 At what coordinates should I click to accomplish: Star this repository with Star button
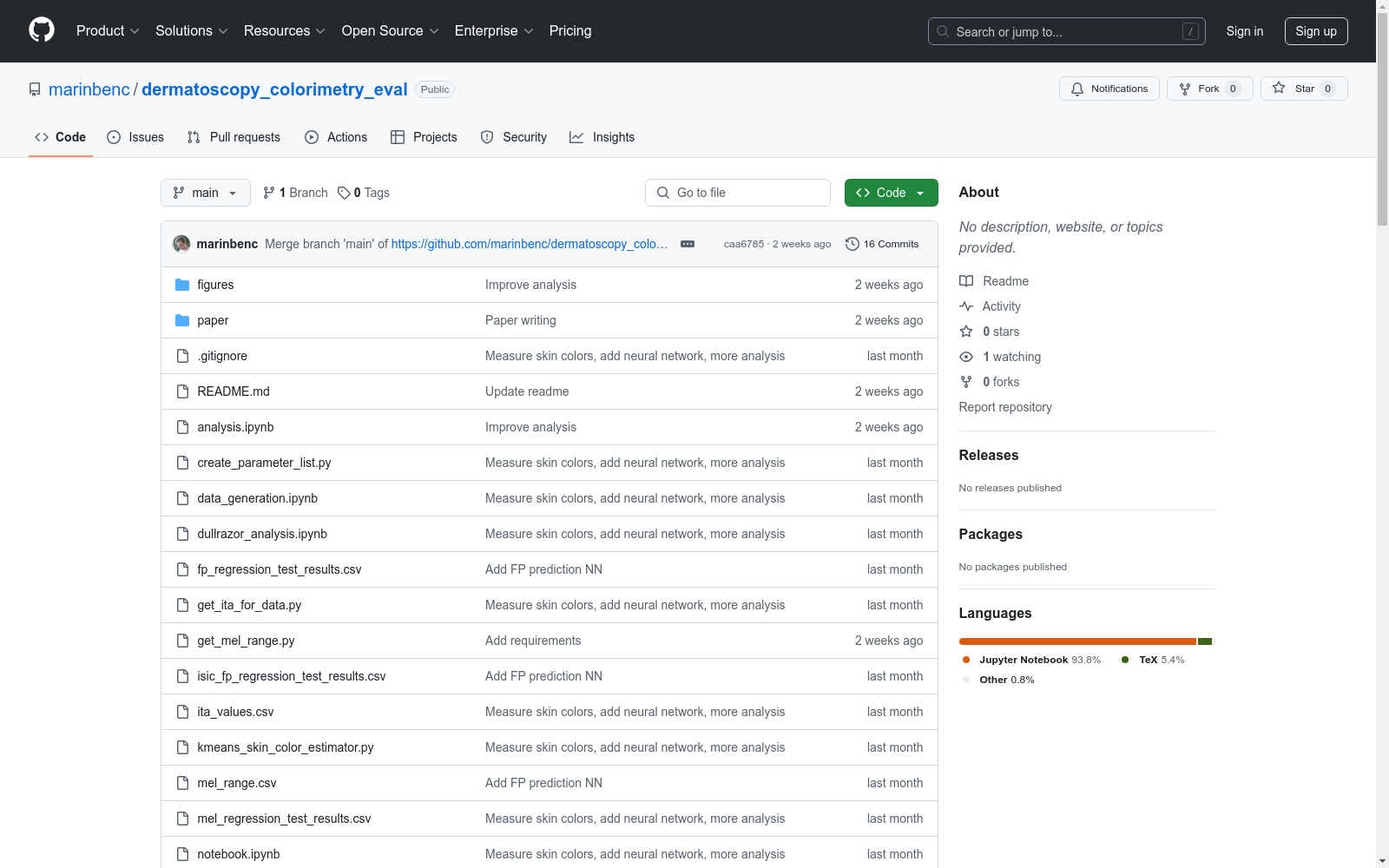1304,89
